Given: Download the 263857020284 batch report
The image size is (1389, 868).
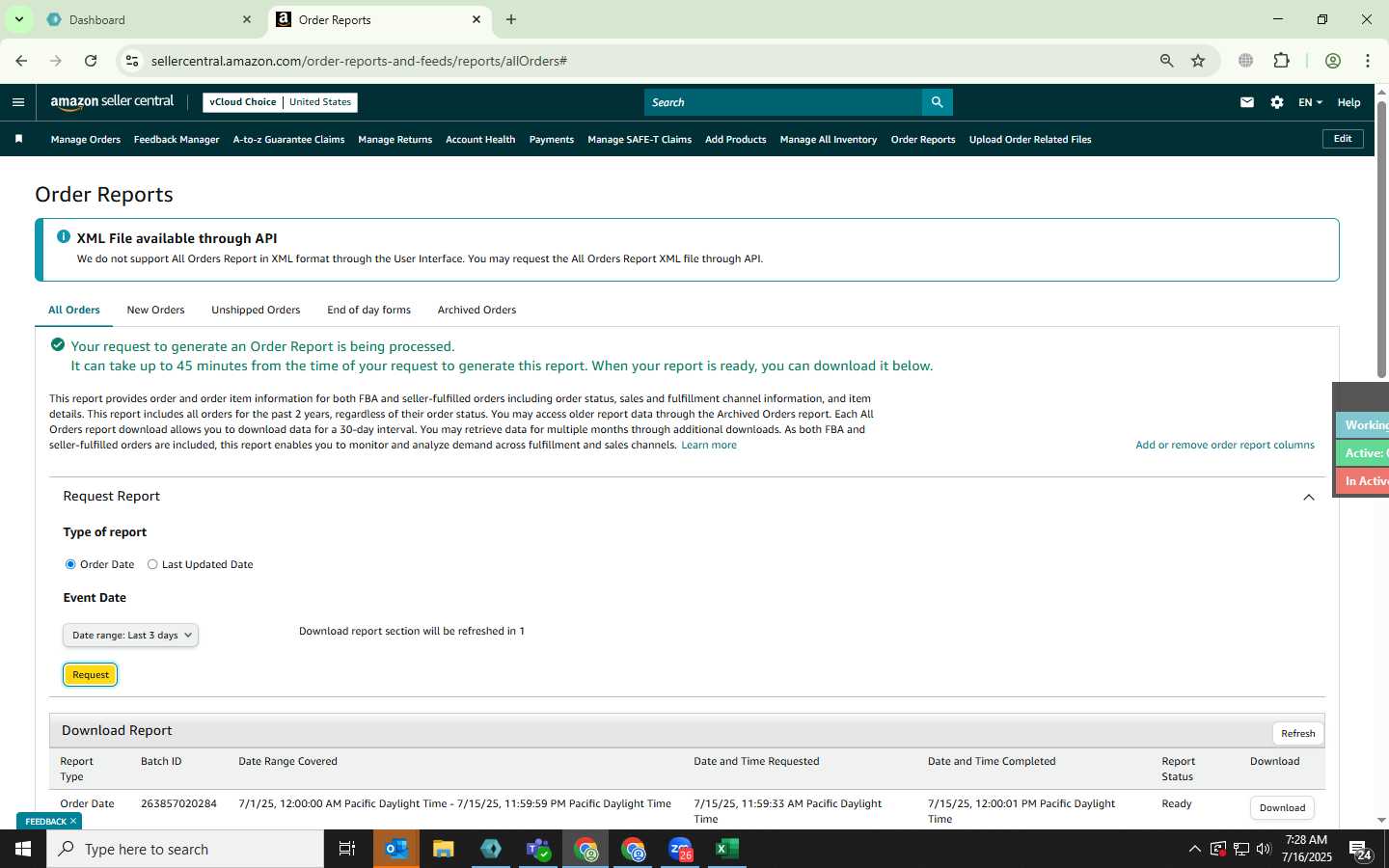Looking at the screenshot, I should pos(1282,808).
